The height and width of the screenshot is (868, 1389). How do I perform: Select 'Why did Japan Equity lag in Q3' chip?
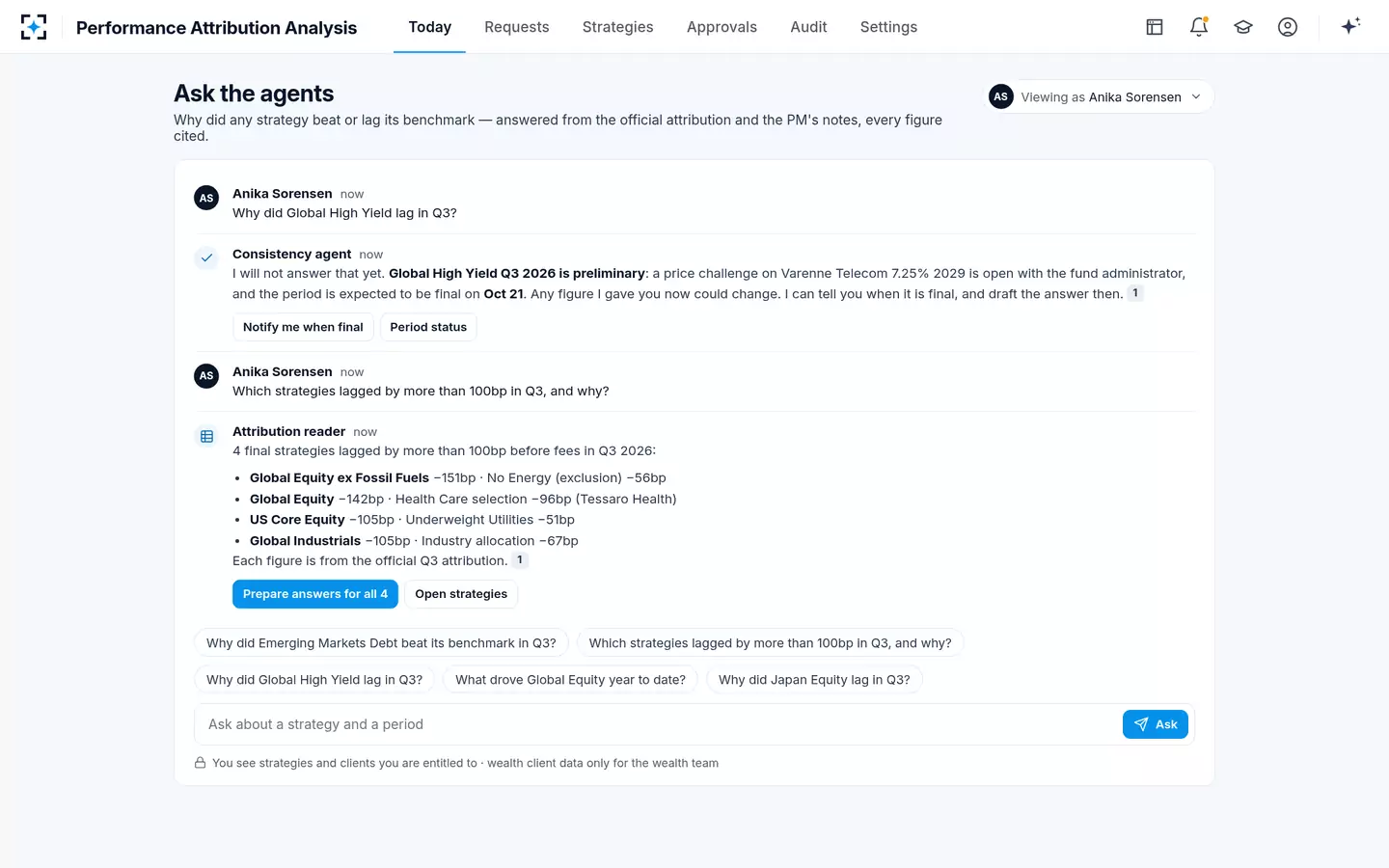point(814,680)
